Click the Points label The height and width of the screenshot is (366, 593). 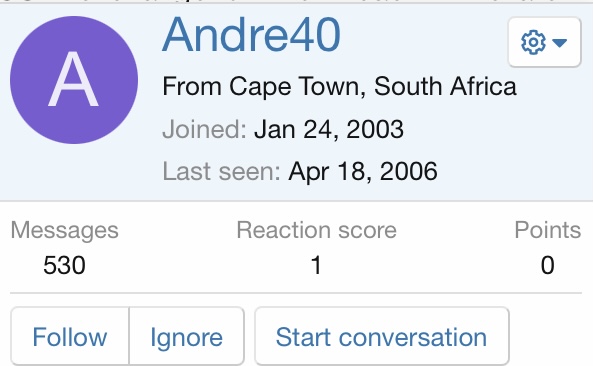(x=548, y=230)
